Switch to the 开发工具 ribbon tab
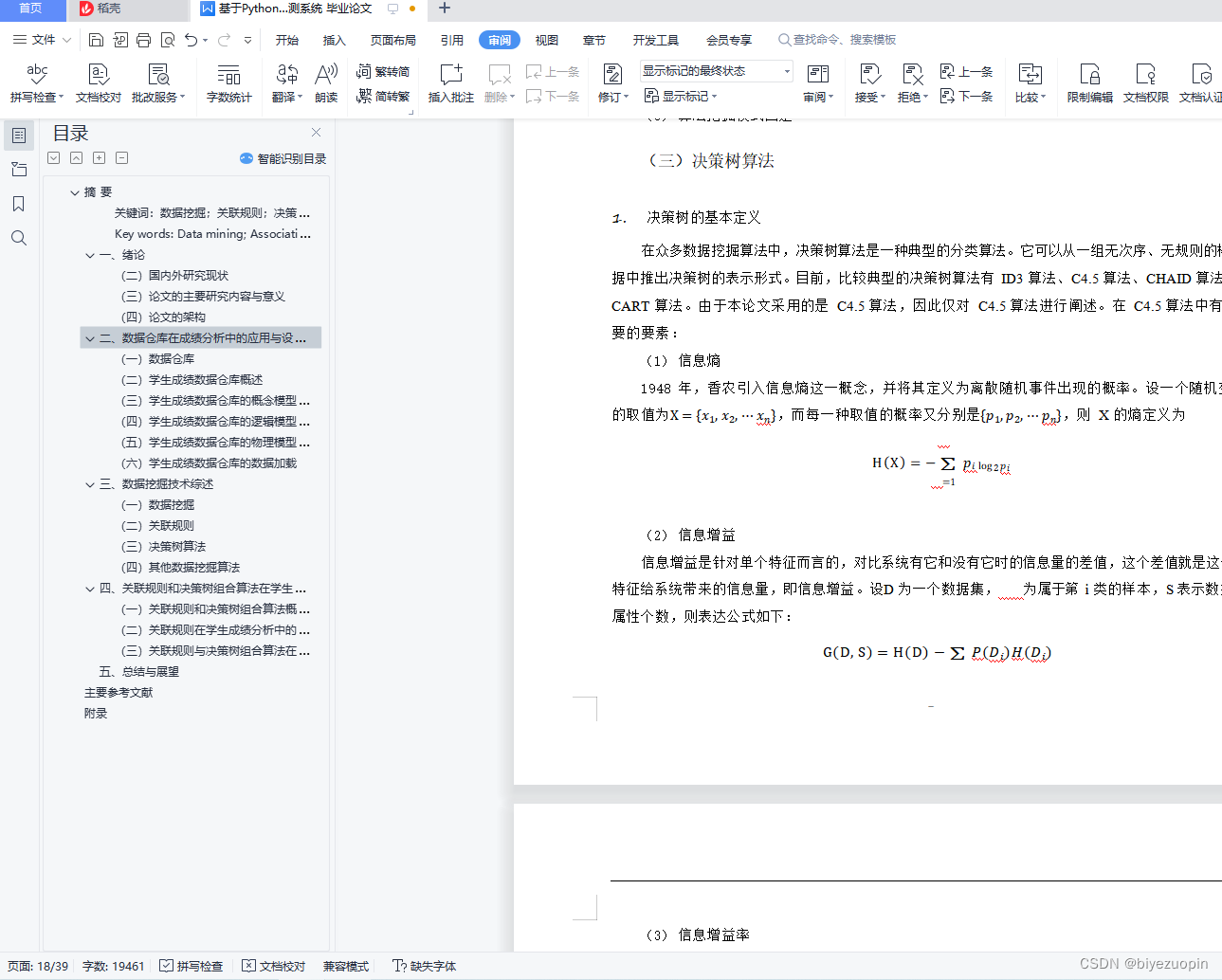Image resolution: width=1222 pixels, height=980 pixels. click(x=656, y=40)
